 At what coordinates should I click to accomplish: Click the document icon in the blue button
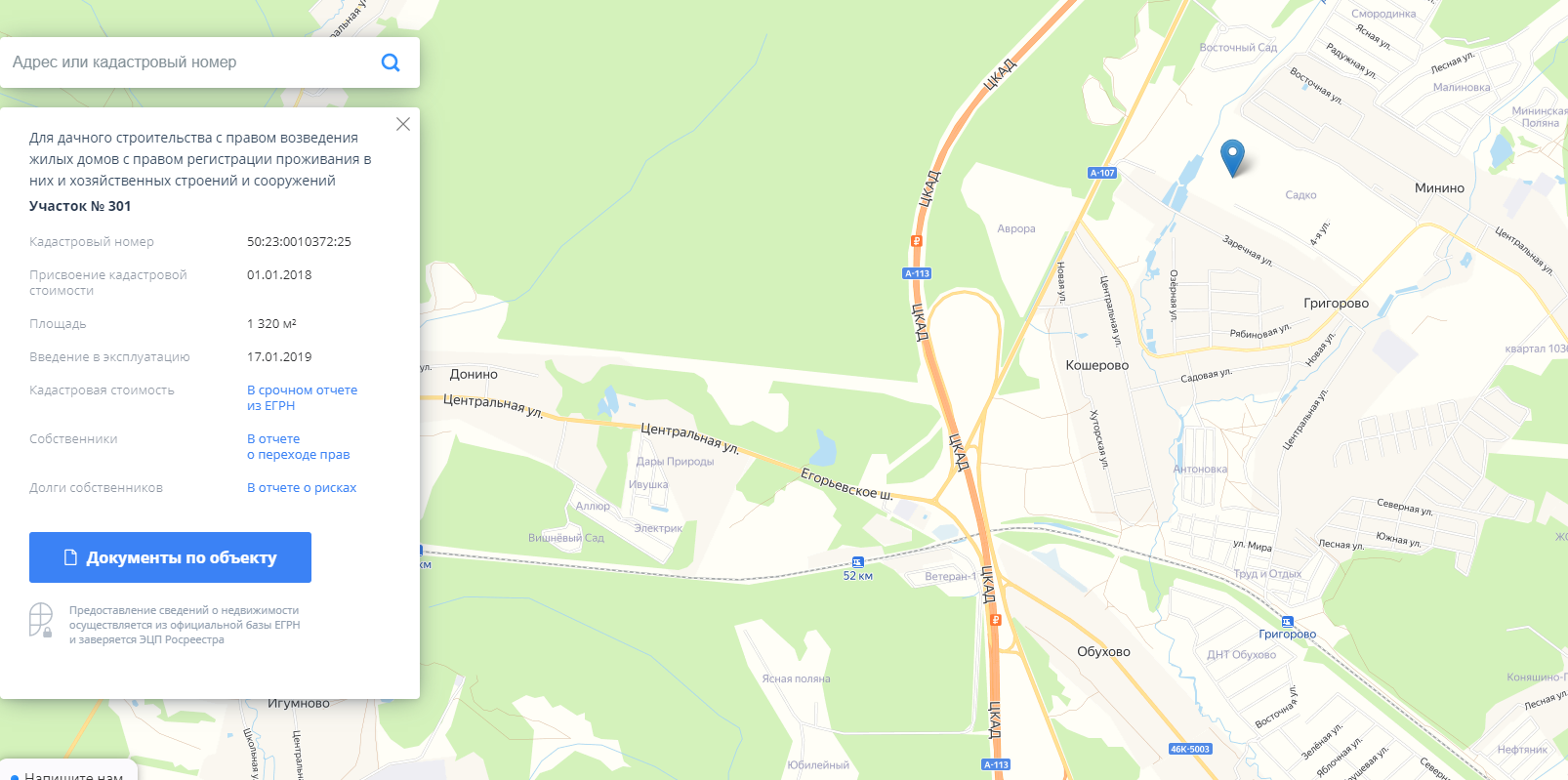(x=70, y=557)
